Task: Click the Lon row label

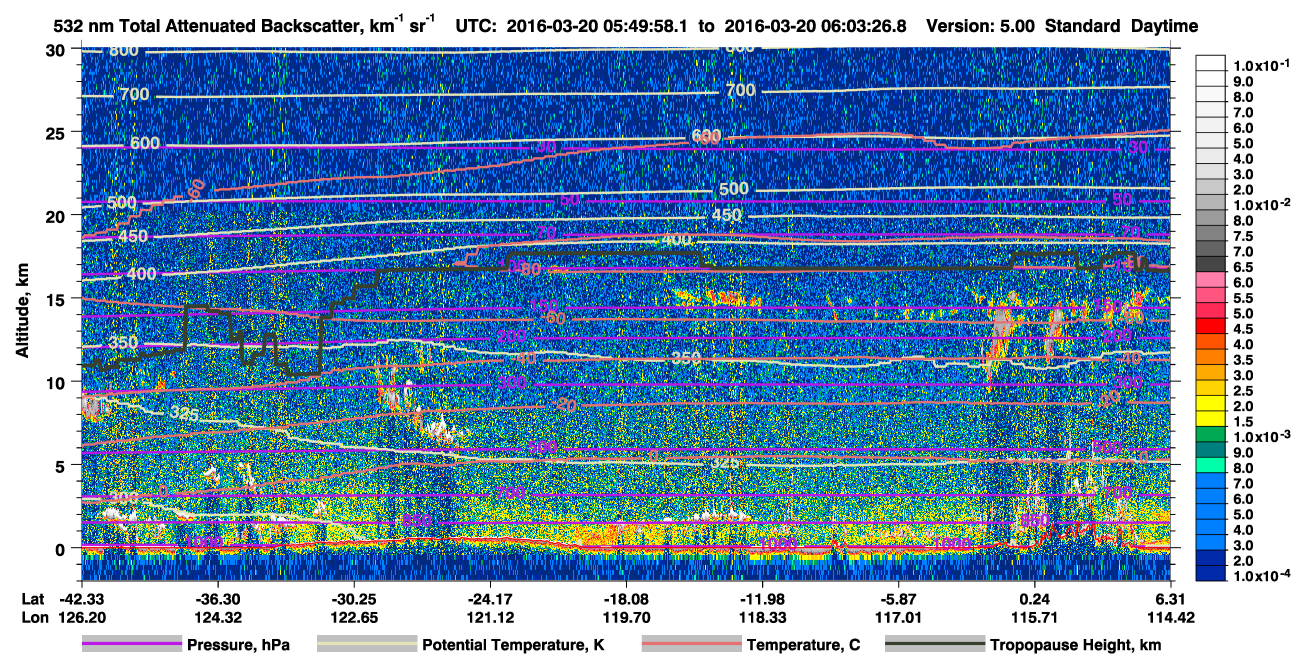Action: 34,616
